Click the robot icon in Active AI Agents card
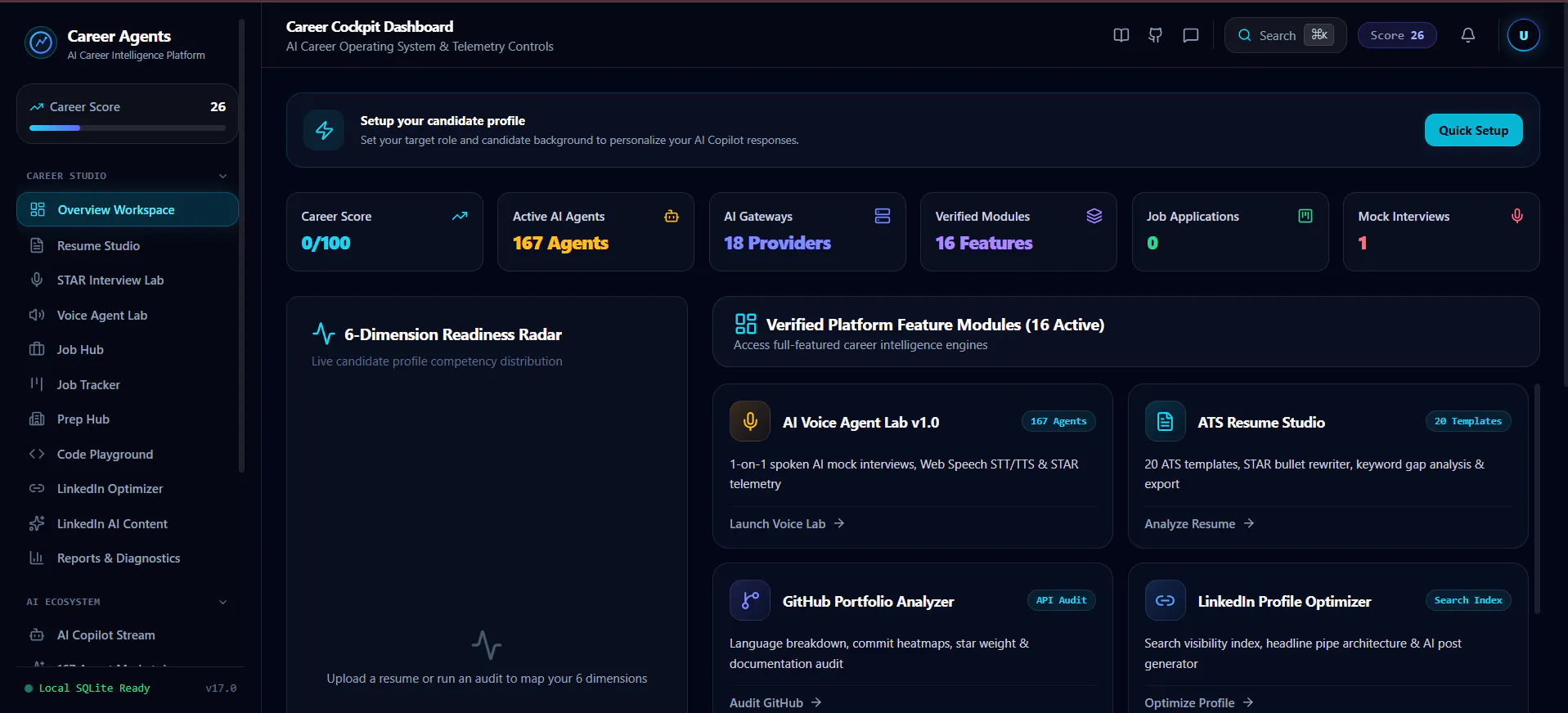1568x713 pixels. click(x=672, y=216)
